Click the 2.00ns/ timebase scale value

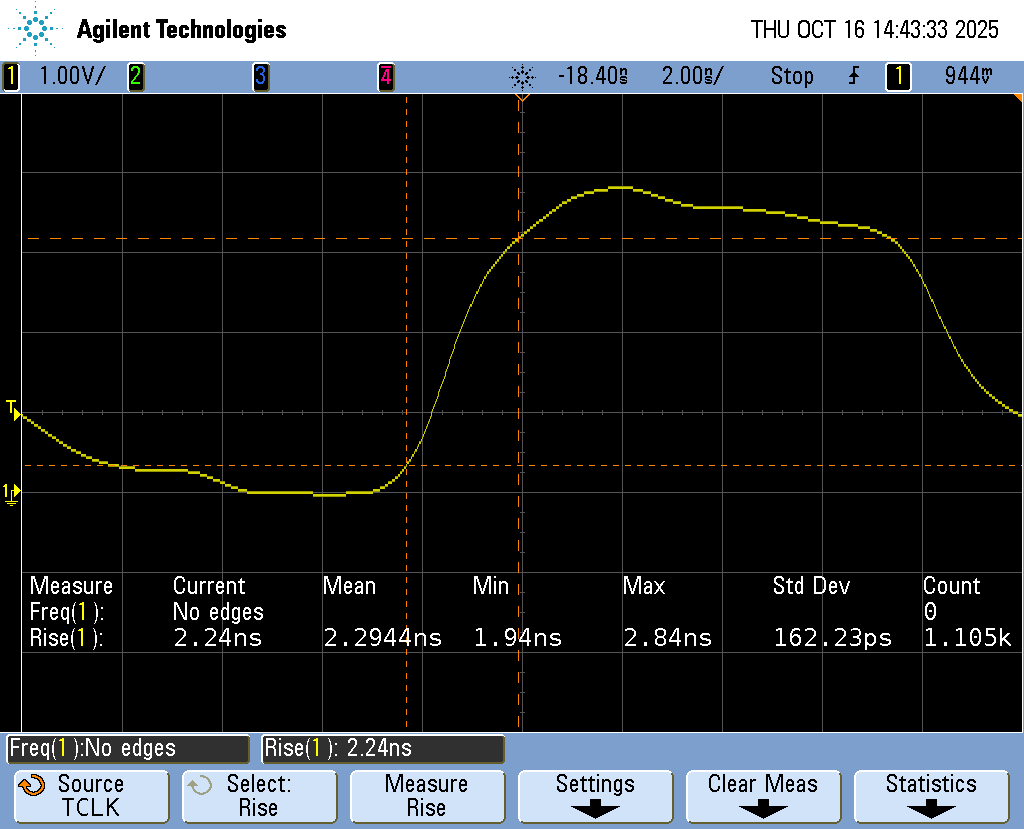(692, 76)
